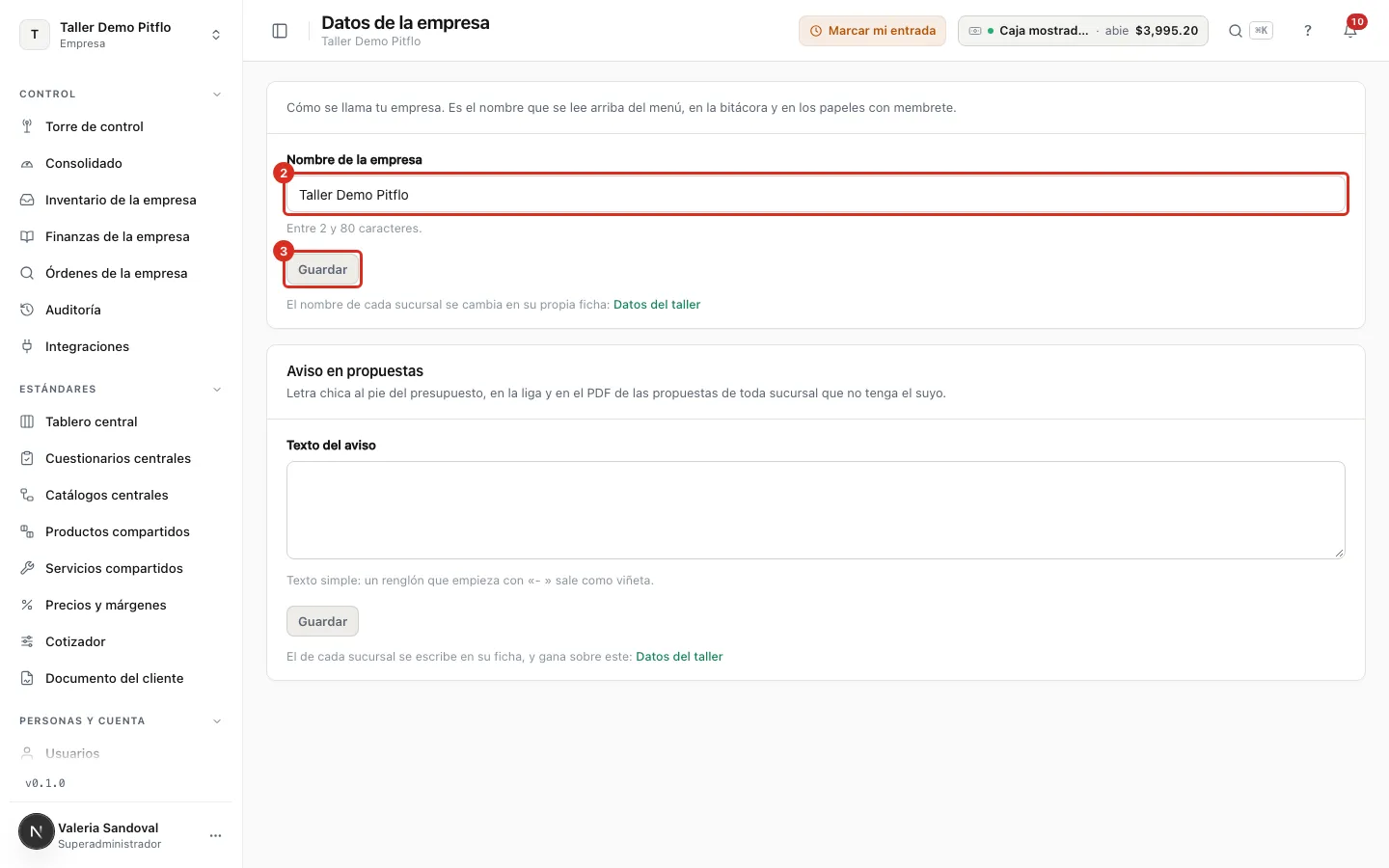This screenshot has width=1389, height=868.
Task: Click the Auditoría history icon
Action: 27,310
